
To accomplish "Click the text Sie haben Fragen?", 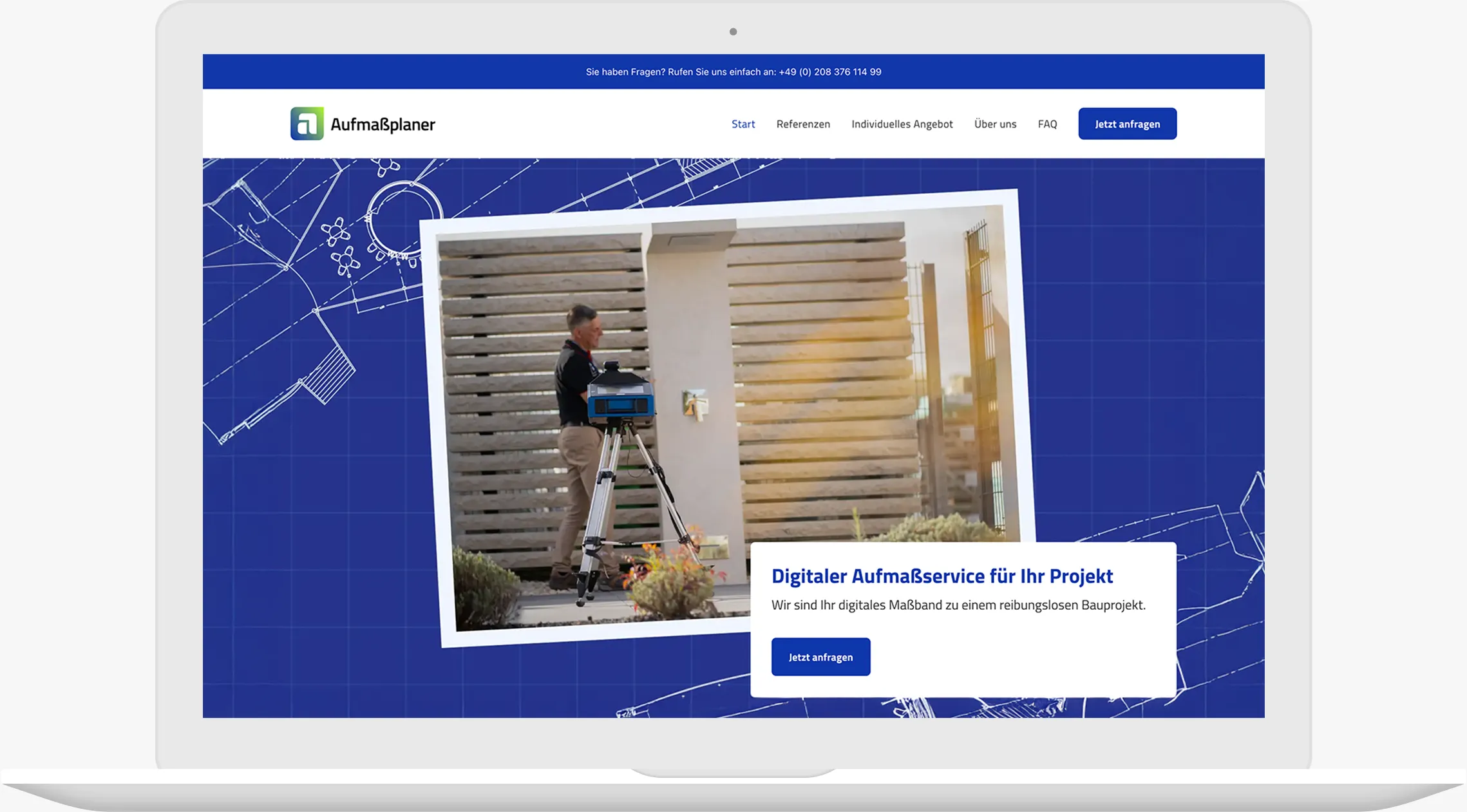I will pyautogui.click(x=625, y=72).
